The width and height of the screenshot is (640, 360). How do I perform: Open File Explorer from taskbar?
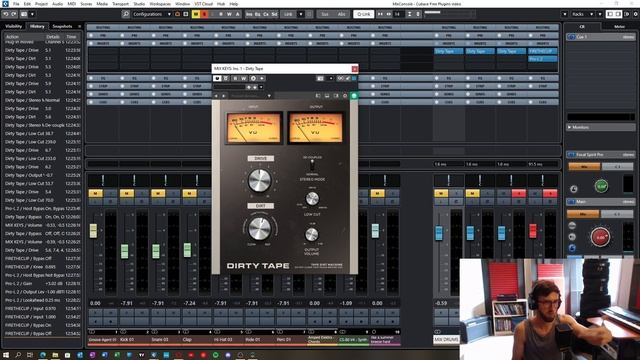(55, 355)
